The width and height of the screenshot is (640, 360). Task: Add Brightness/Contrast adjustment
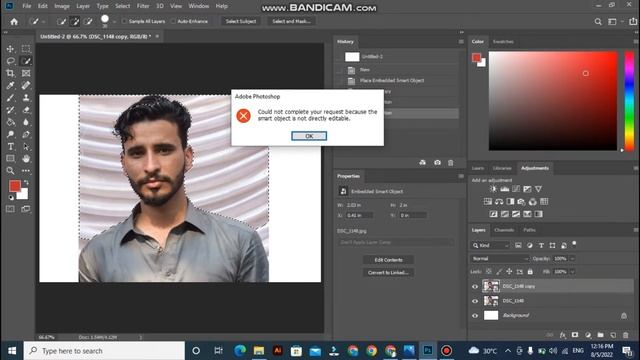click(493, 189)
